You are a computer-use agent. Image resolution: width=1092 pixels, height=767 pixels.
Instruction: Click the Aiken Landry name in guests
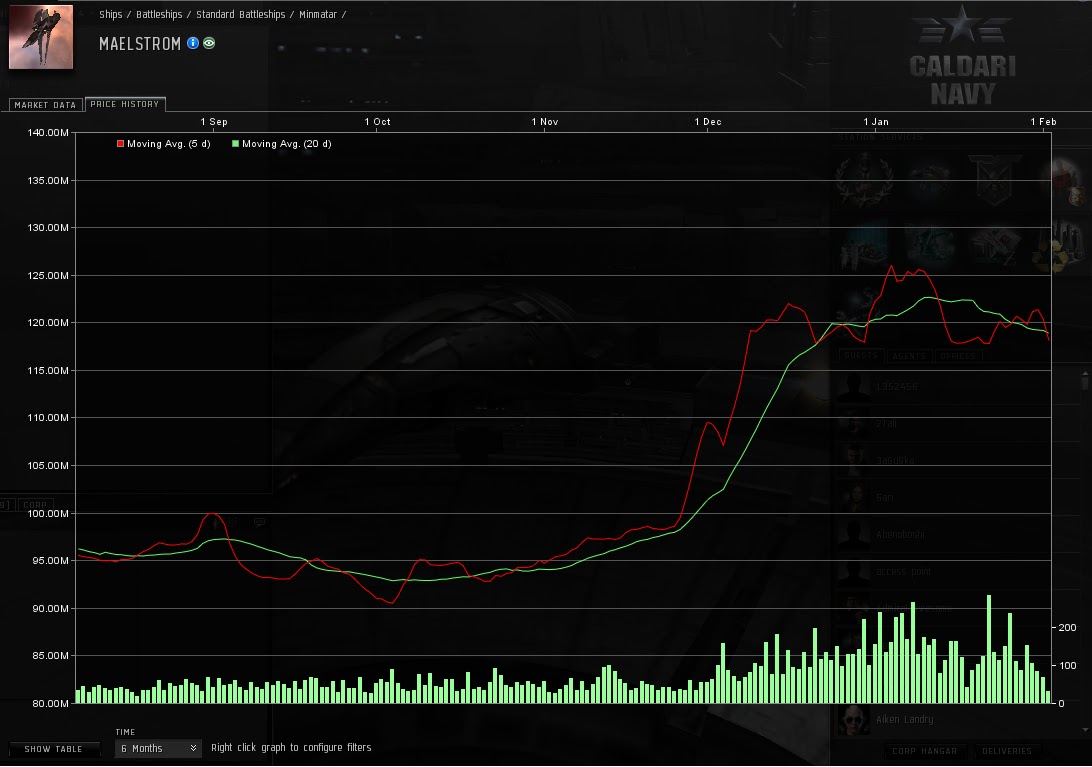tap(905, 719)
